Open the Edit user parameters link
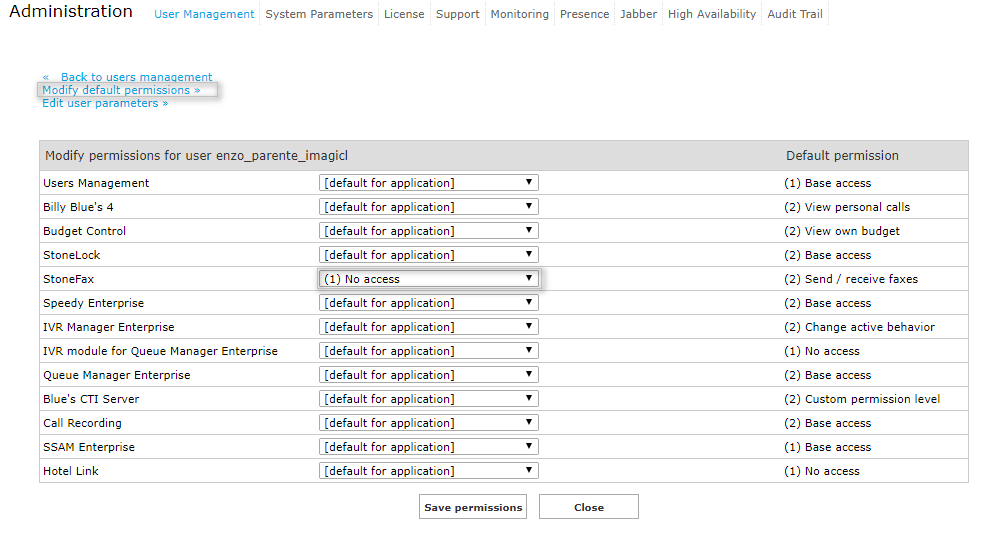The width and height of the screenshot is (990, 553). 104,103
